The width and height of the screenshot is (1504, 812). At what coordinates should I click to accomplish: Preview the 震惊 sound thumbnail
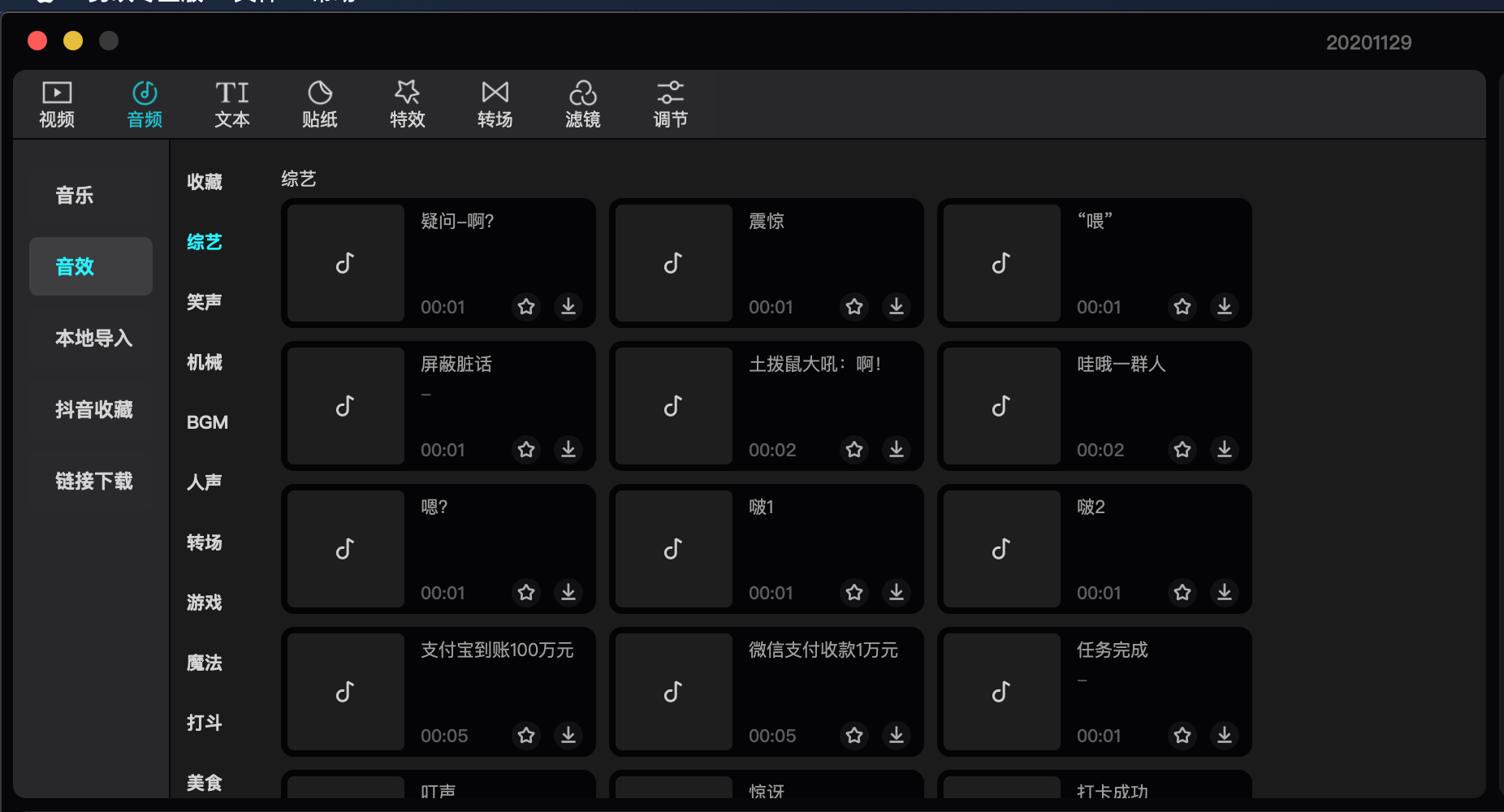[x=674, y=263]
